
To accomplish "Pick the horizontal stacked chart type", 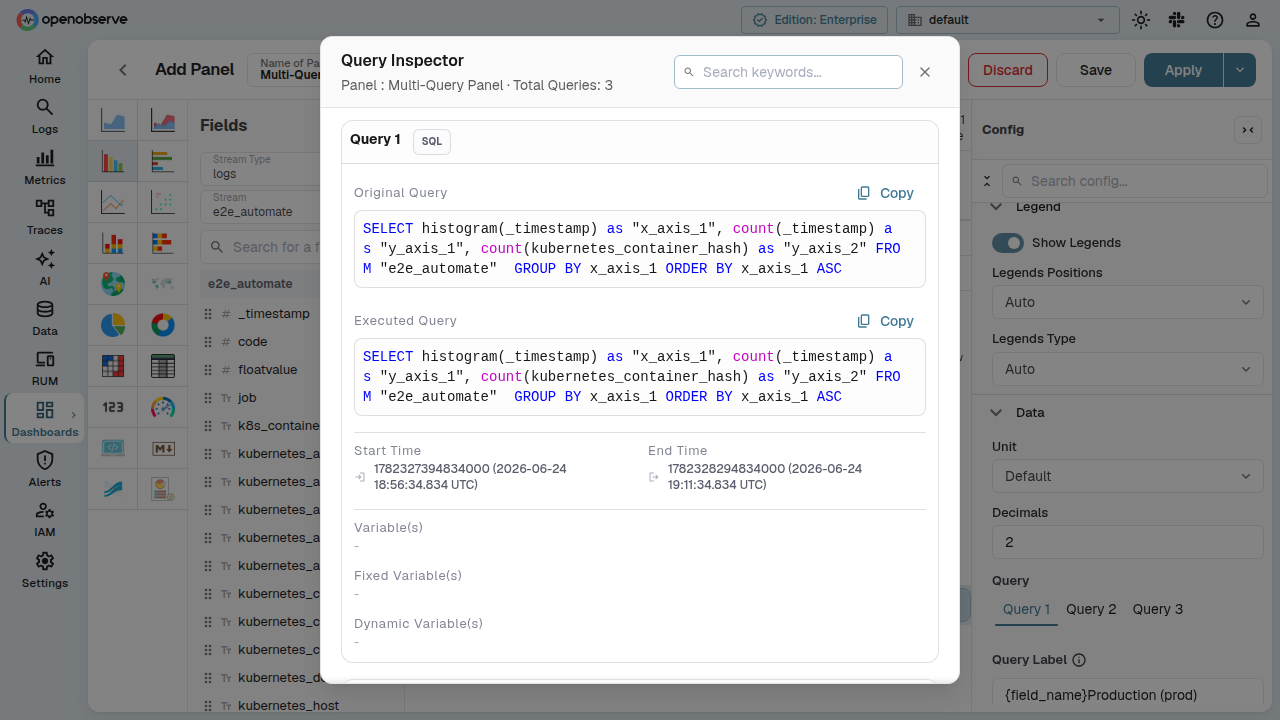I will tap(163, 243).
